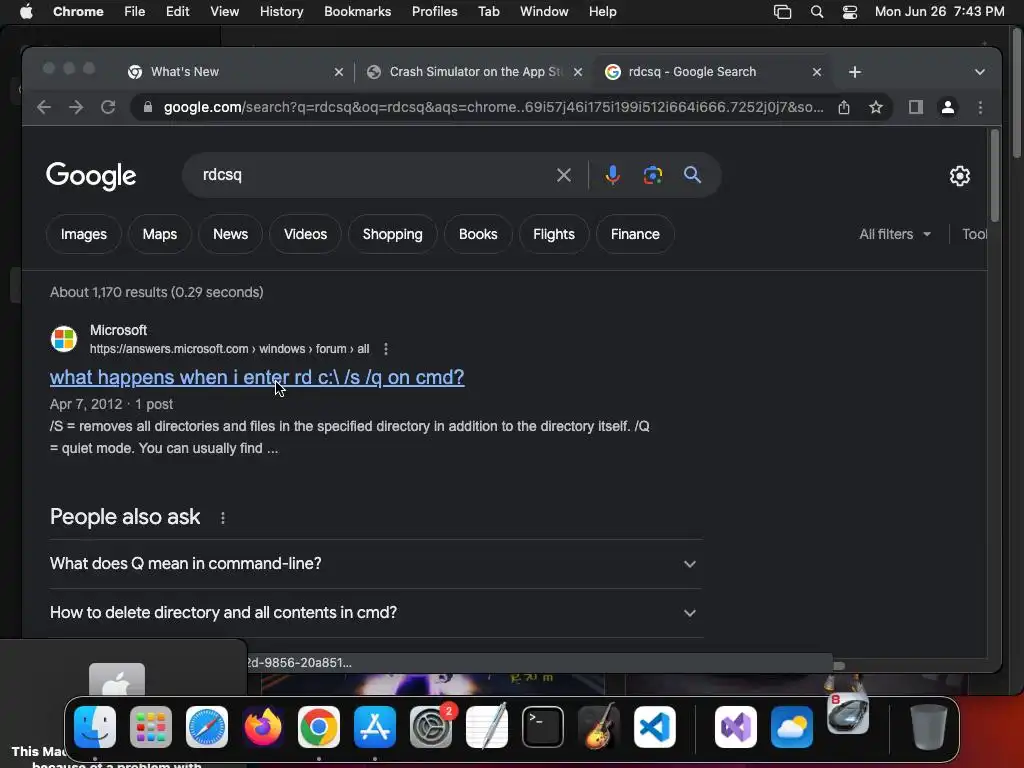Filter results by Flights
The width and height of the screenshot is (1024, 768).
554,234
